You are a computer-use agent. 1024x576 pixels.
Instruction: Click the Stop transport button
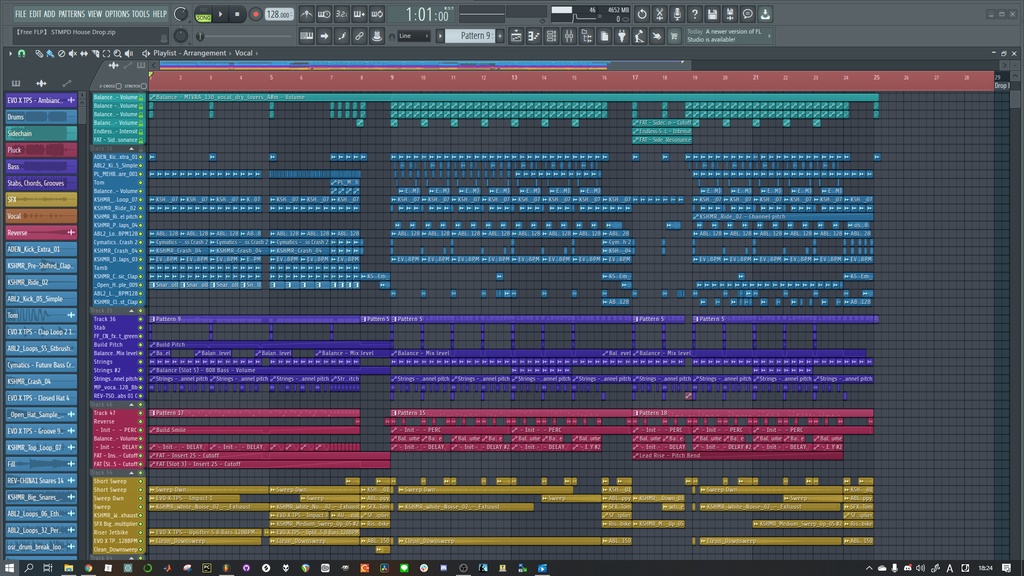237,14
